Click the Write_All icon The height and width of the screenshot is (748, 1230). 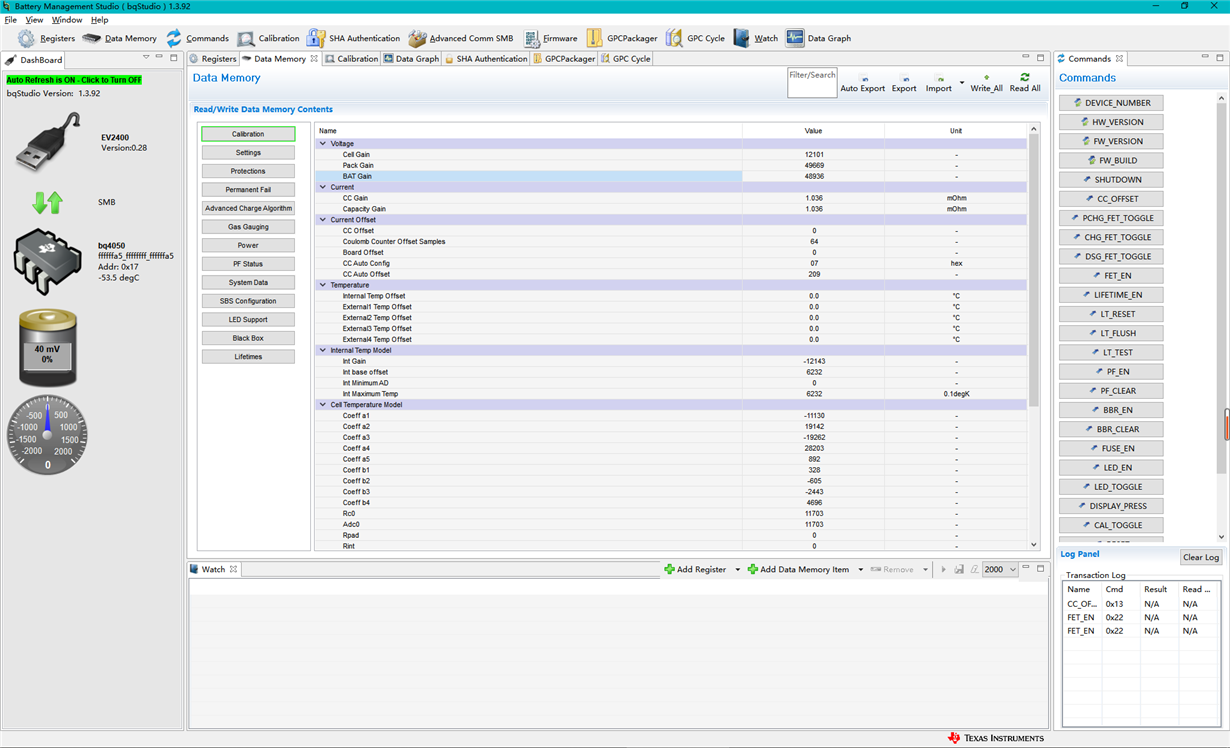coord(986,83)
